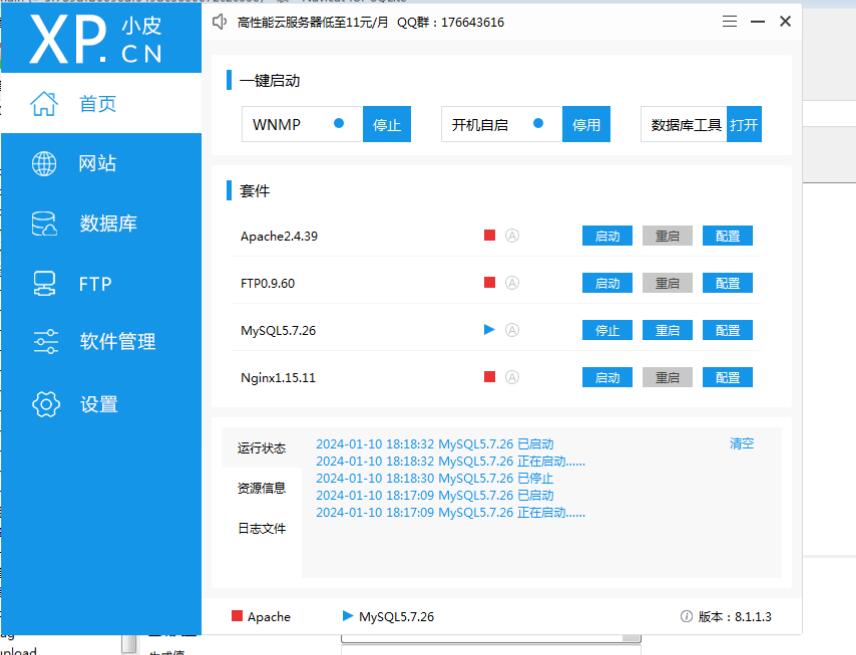Switch to 日志文件 log file tab
Image resolution: width=856 pixels, height=655 pixels.
click(x=261, y=528)
